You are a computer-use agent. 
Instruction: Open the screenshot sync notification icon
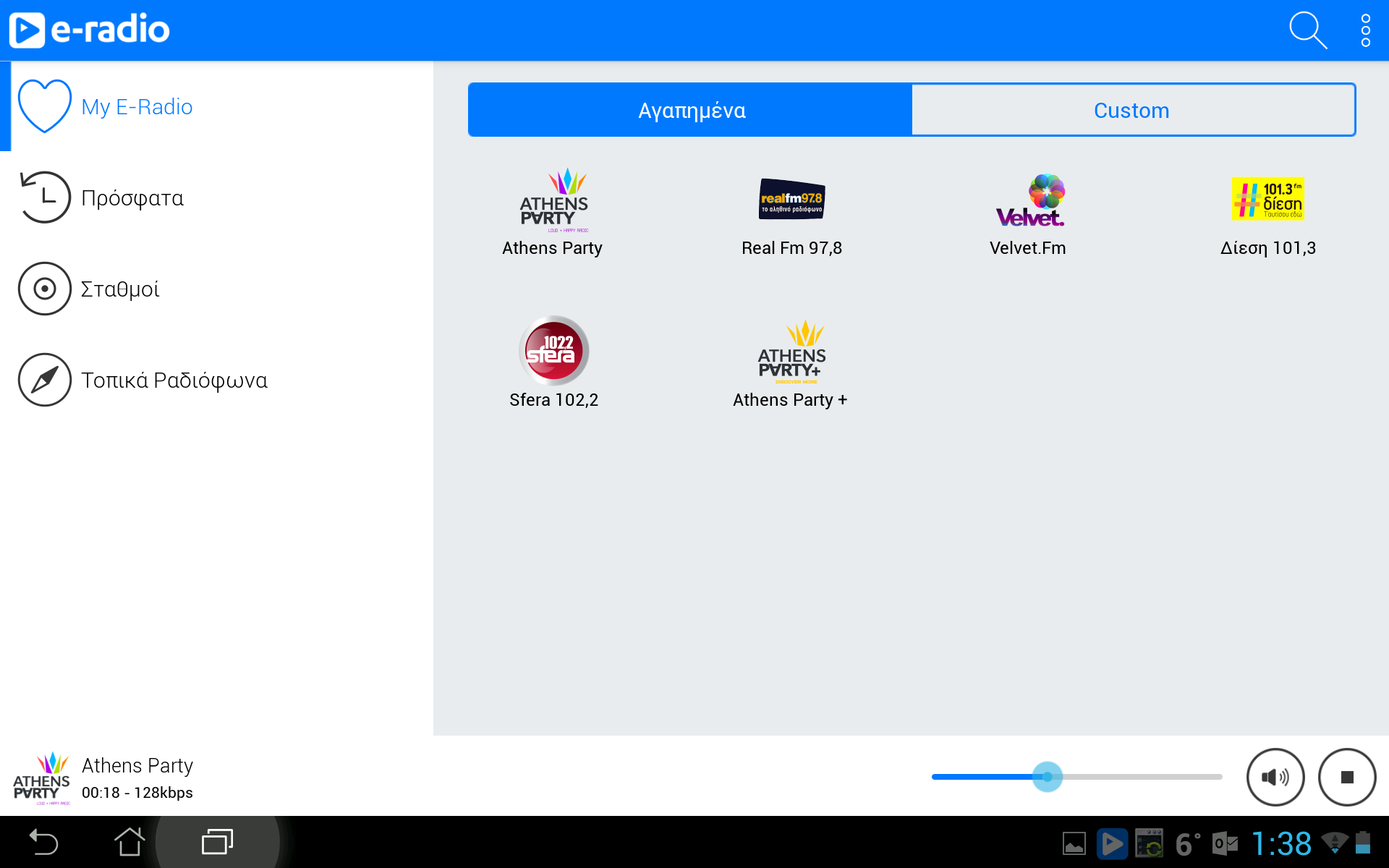pos(1150,843)
